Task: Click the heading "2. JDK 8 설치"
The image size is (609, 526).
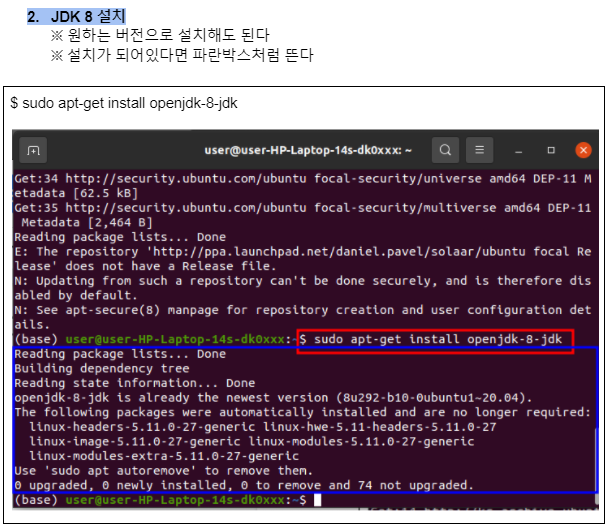Action: pyautogui.click(x=76, y=17)
